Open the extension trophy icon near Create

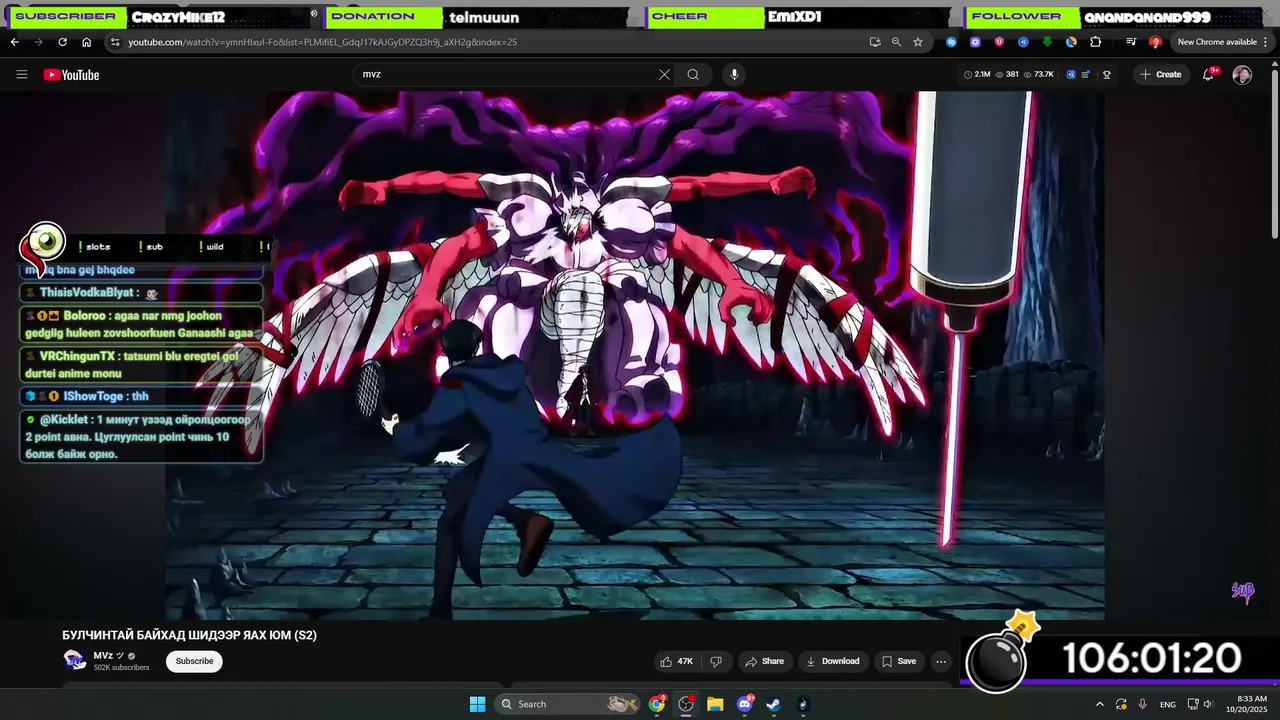coord(1107,74)
